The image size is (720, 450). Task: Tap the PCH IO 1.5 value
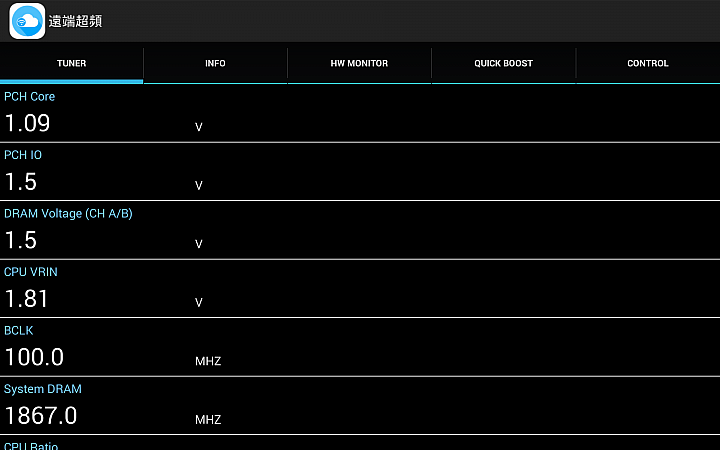[x=21, y=181]
